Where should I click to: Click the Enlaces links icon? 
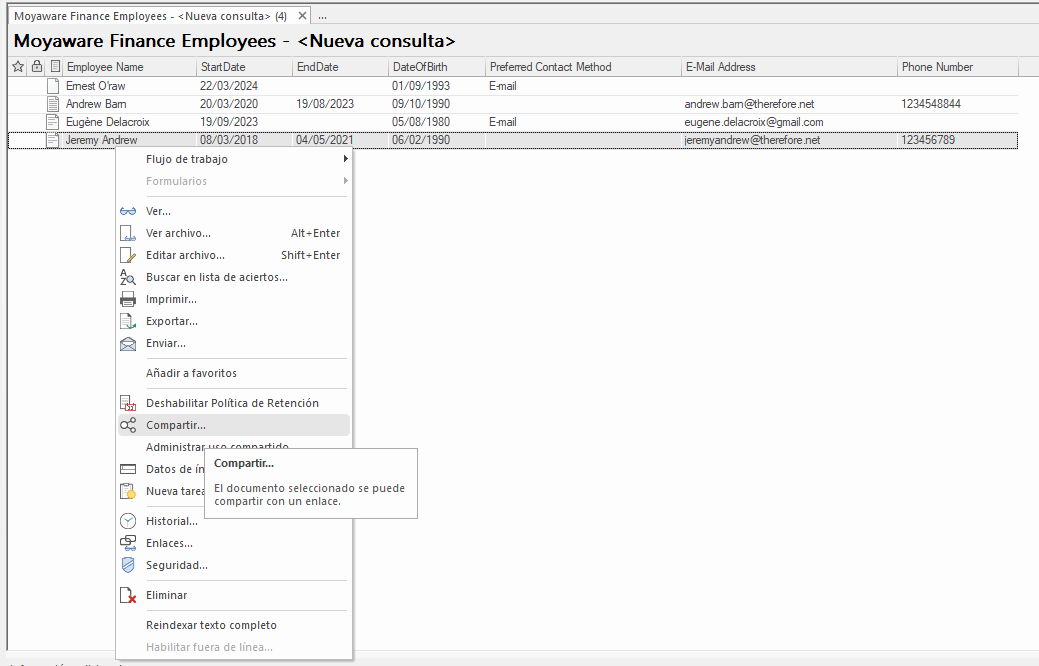tap(128, 543)
